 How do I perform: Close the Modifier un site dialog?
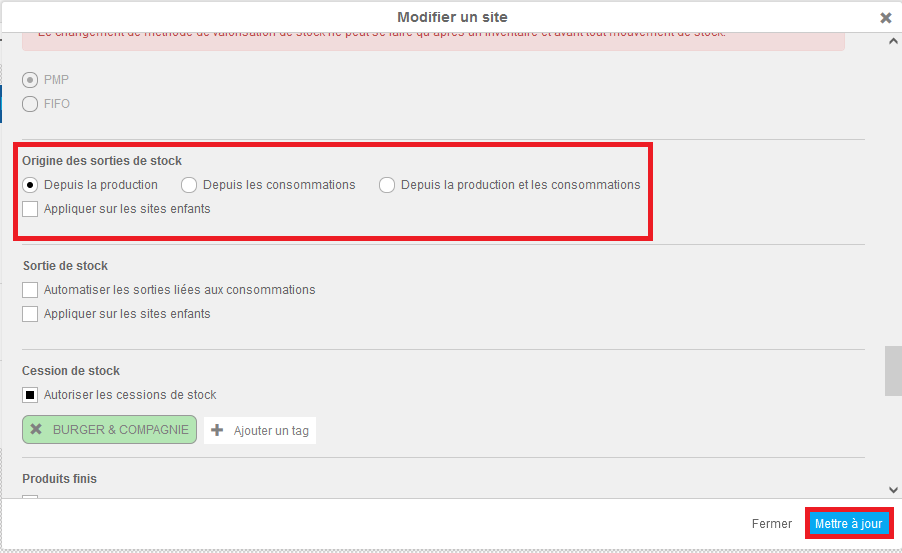pyautogui.click(x=886, y=18)
